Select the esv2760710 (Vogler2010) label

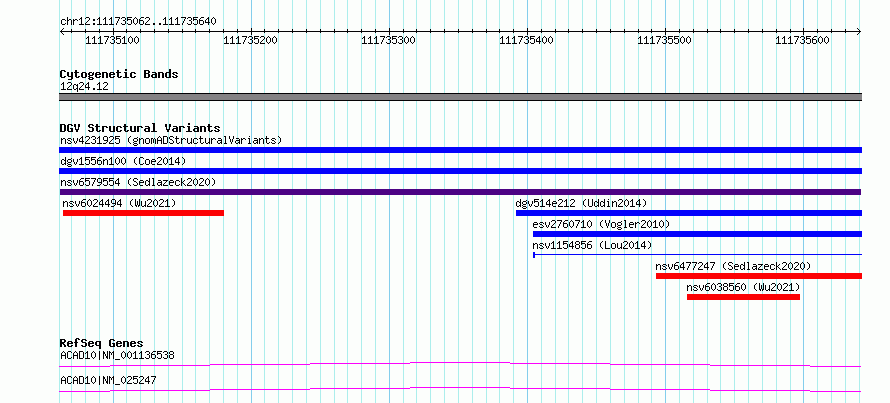602,224
